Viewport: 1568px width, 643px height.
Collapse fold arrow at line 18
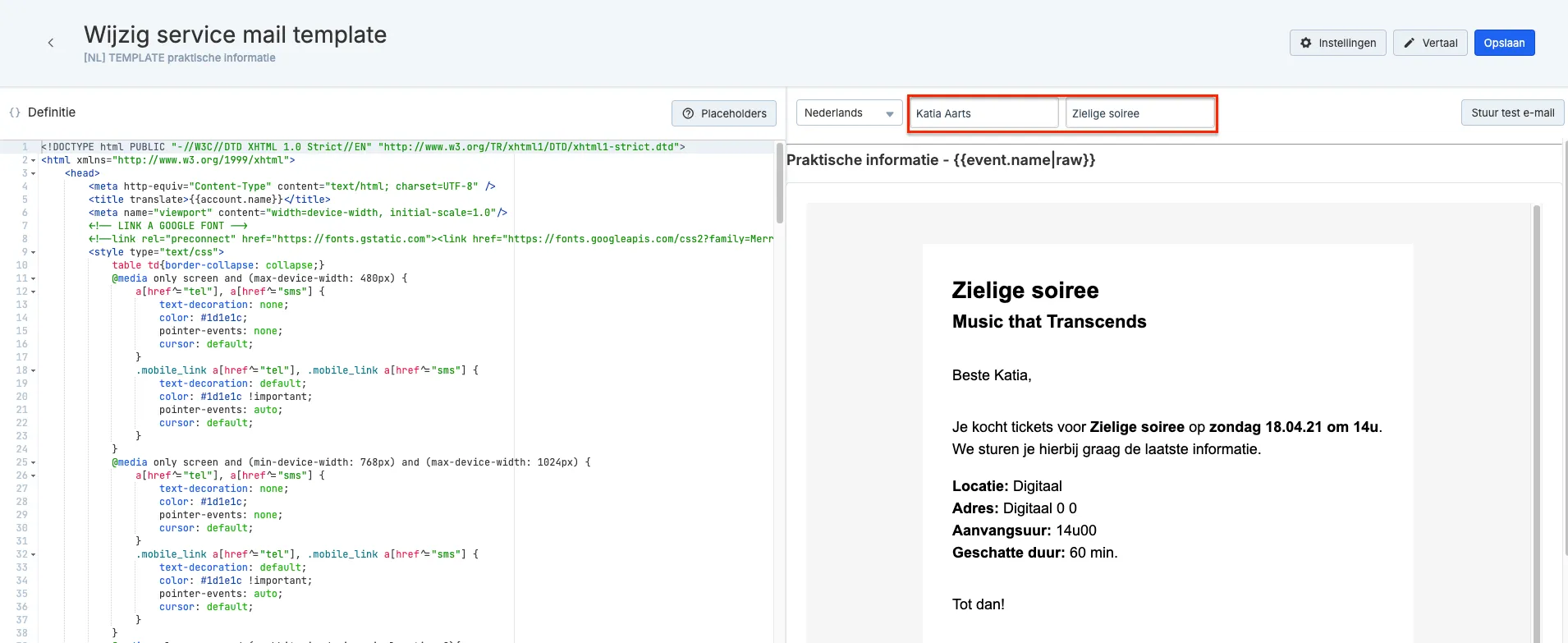coord(33,370)
